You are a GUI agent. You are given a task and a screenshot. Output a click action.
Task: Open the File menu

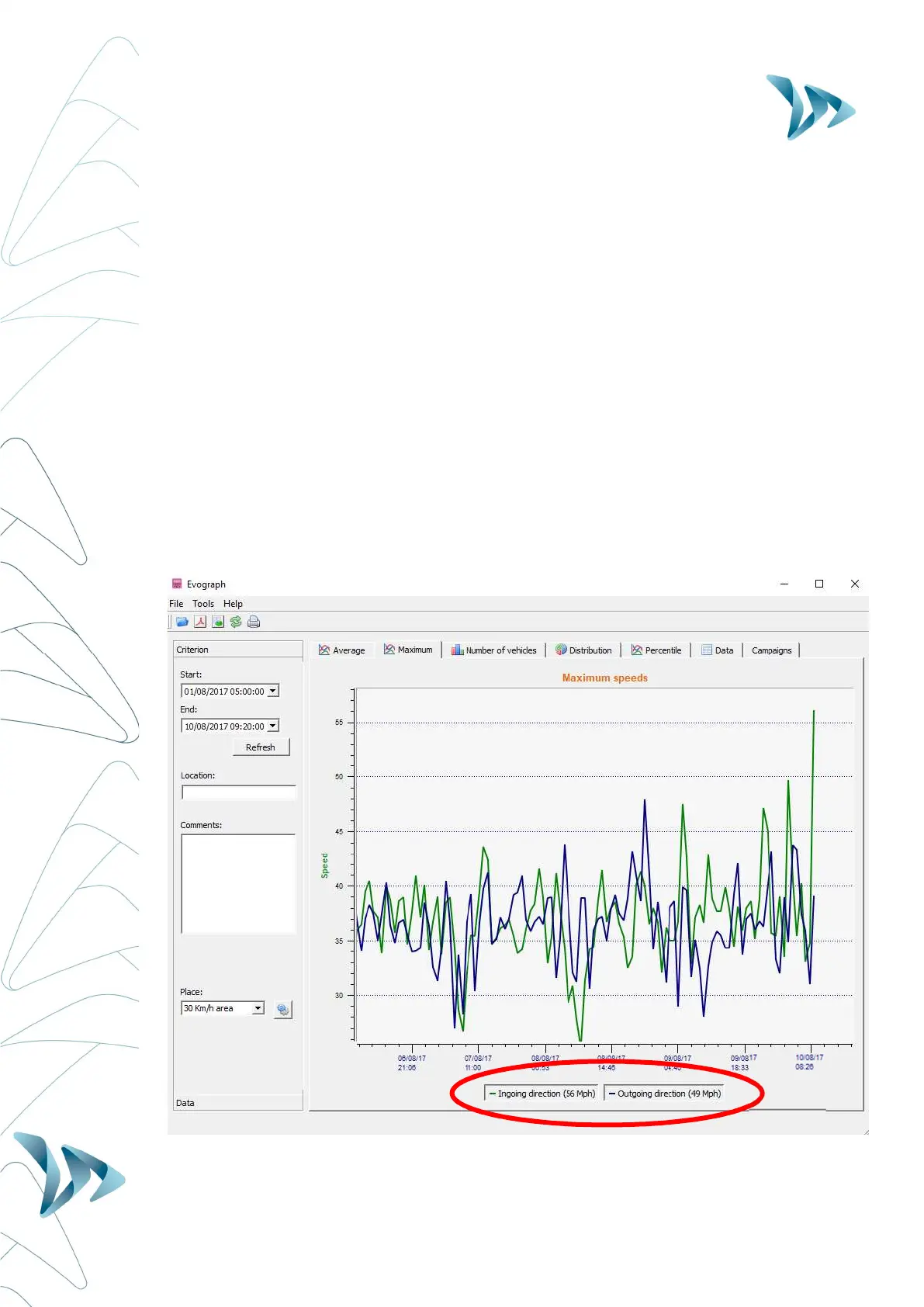click(x=176, y=604)
